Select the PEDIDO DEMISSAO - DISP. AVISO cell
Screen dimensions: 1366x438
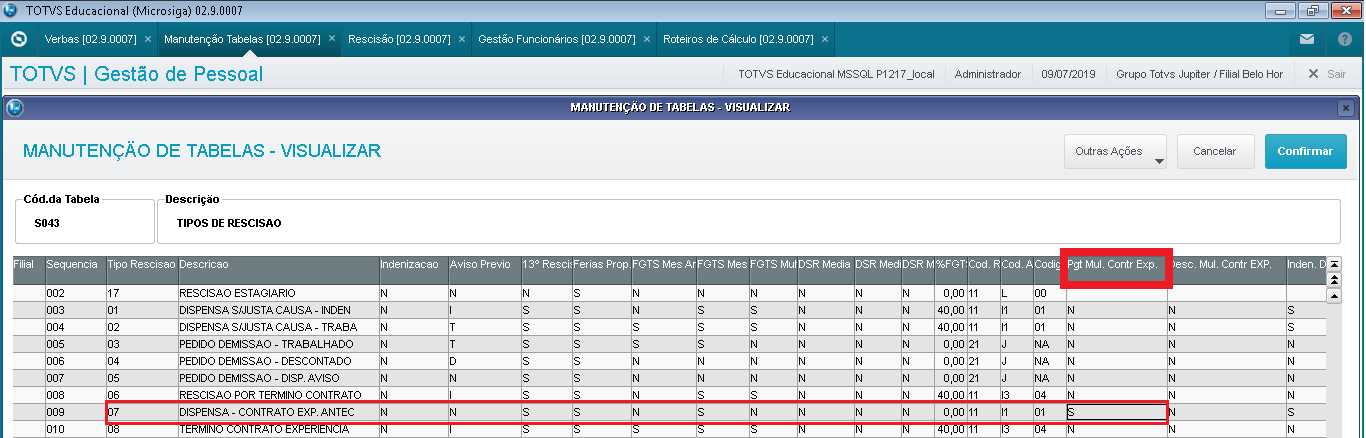click(x=278, y=378)
